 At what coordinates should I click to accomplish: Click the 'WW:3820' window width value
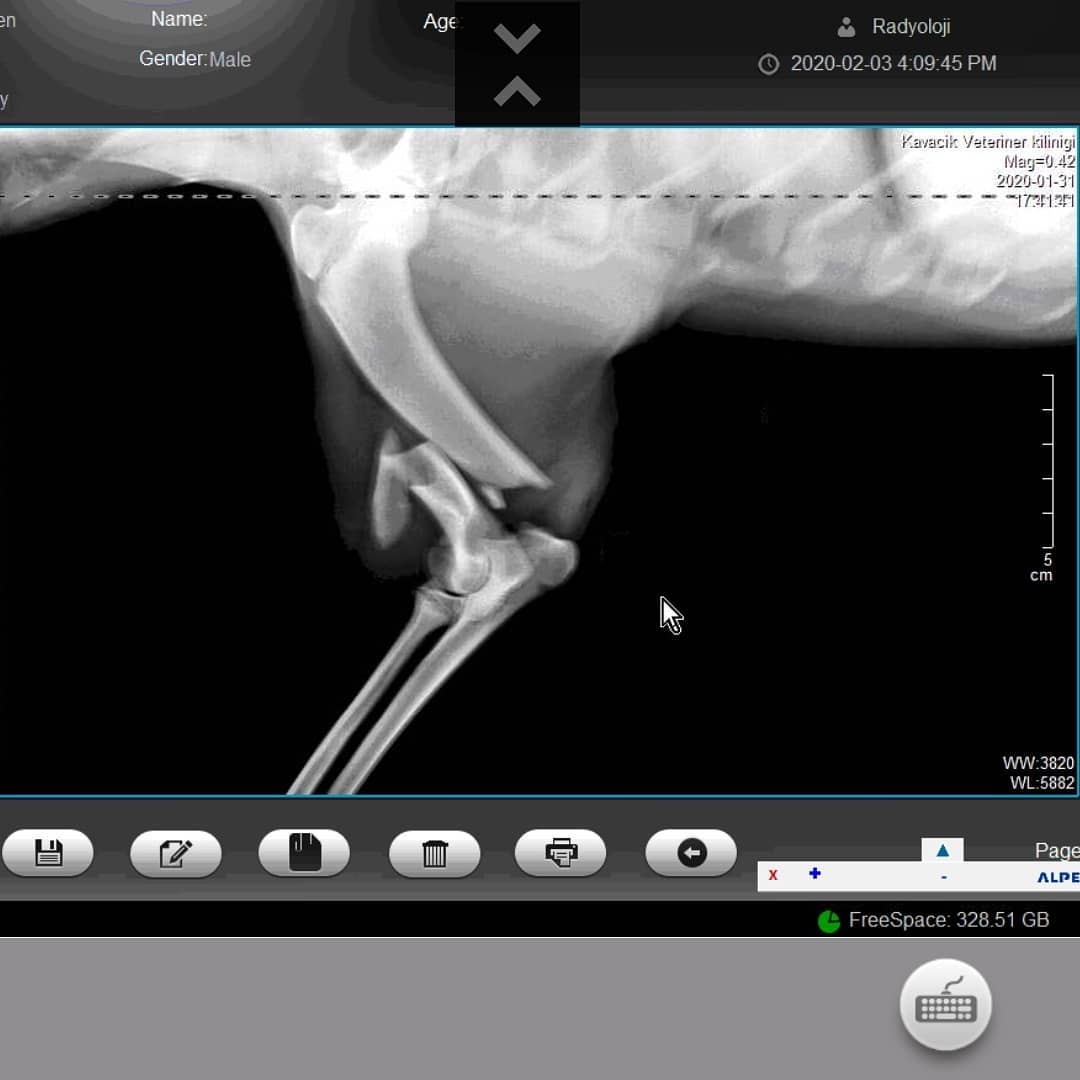(1038, 763)
